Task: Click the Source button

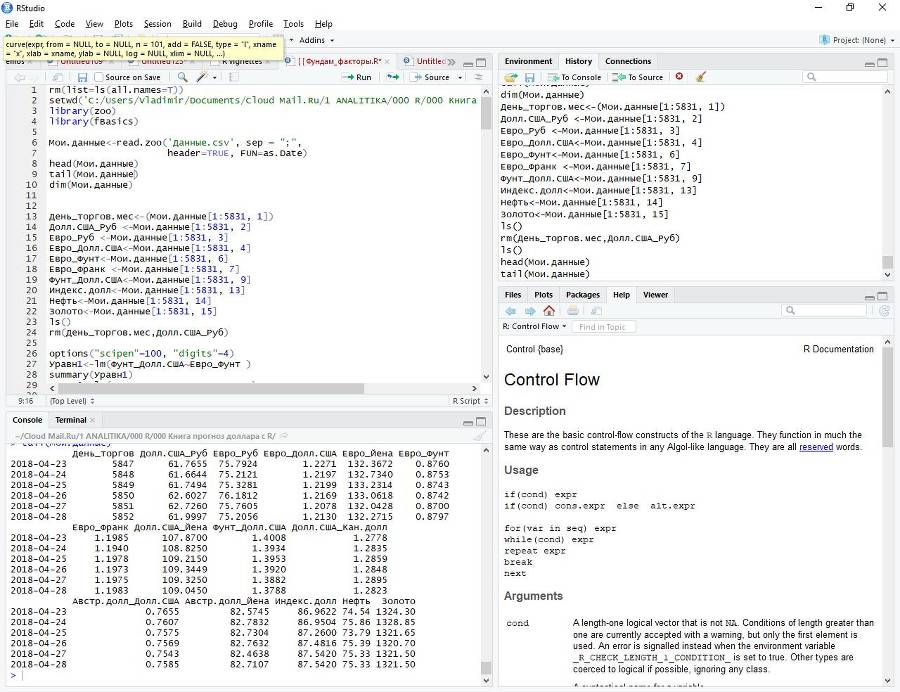Action: tap(432, 77)
